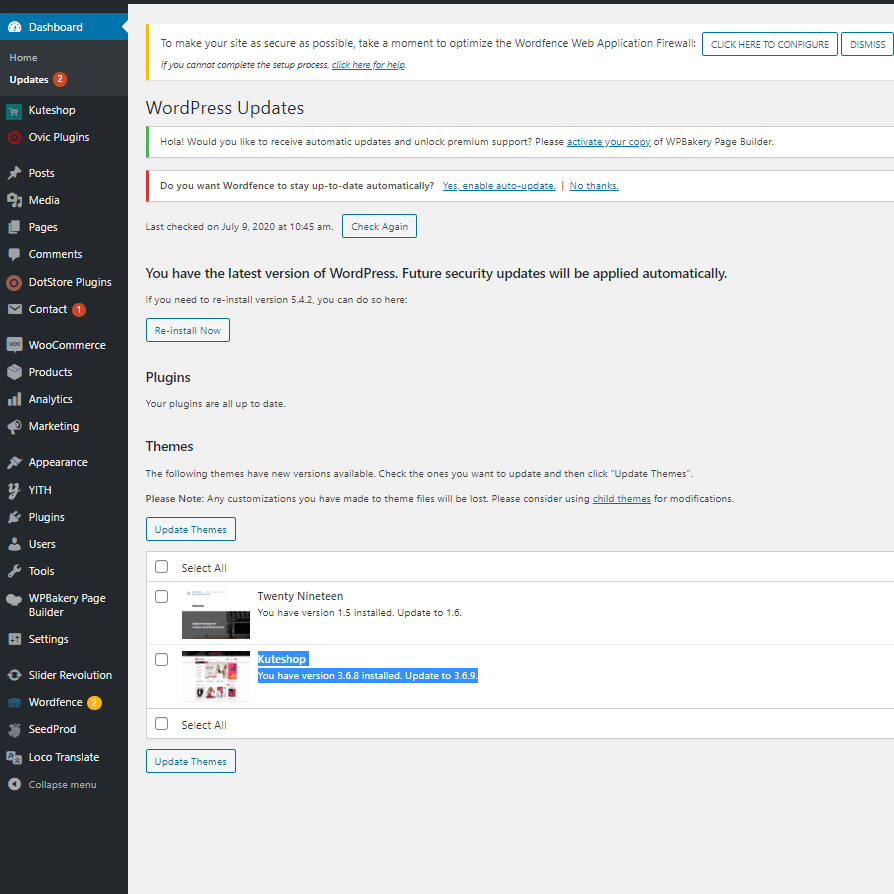Click the Contact envelope icon
This screenshot has width=894, height=894.
pyautogui.click(x=14, y=309)
